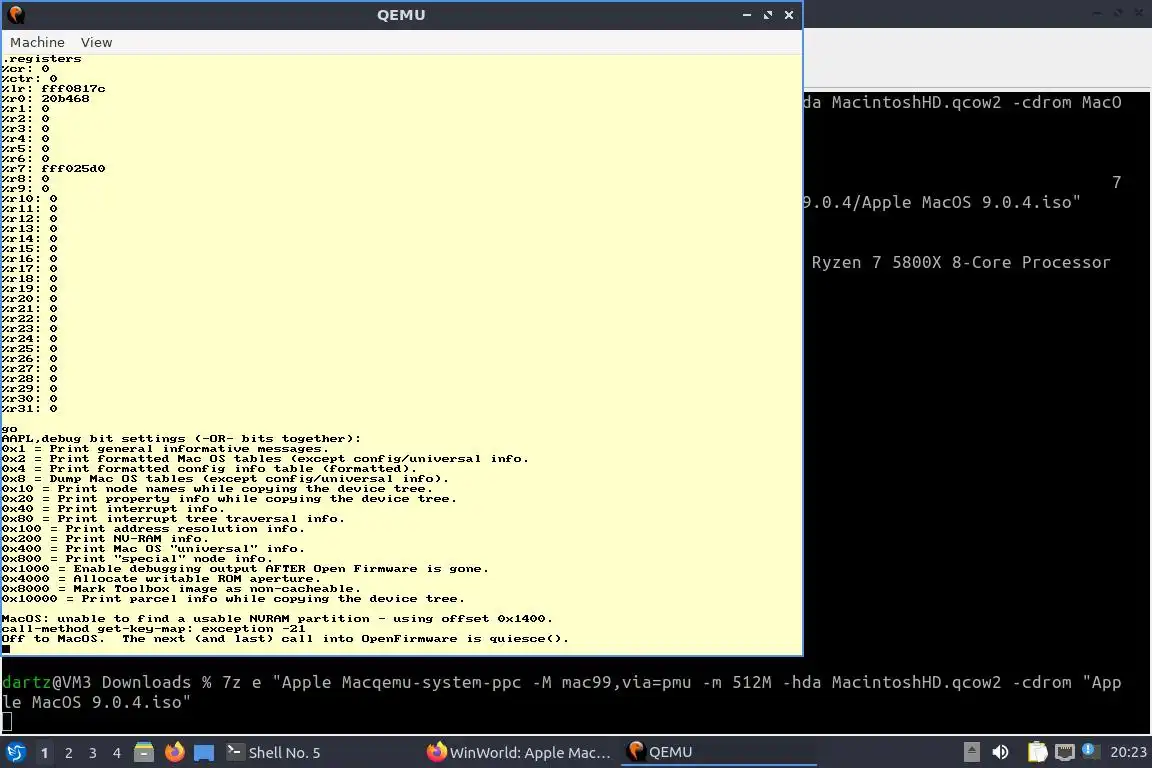Viewport: 1152px width, 768px height.
Task: Switch to workspace 2
Action: click(x=68, y=753)
